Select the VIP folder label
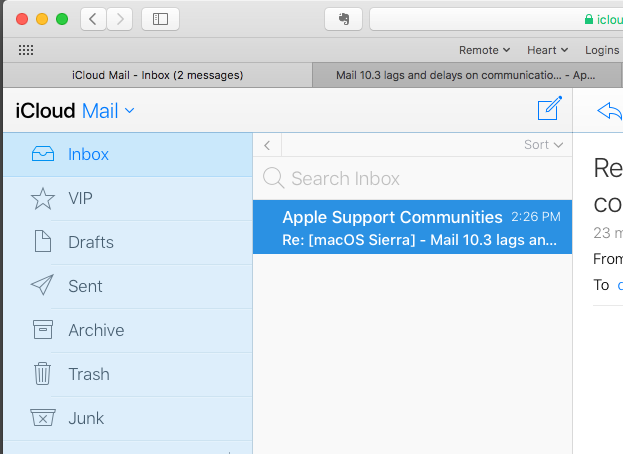Viewport: 623px width, 454px height. pos(80,198)
